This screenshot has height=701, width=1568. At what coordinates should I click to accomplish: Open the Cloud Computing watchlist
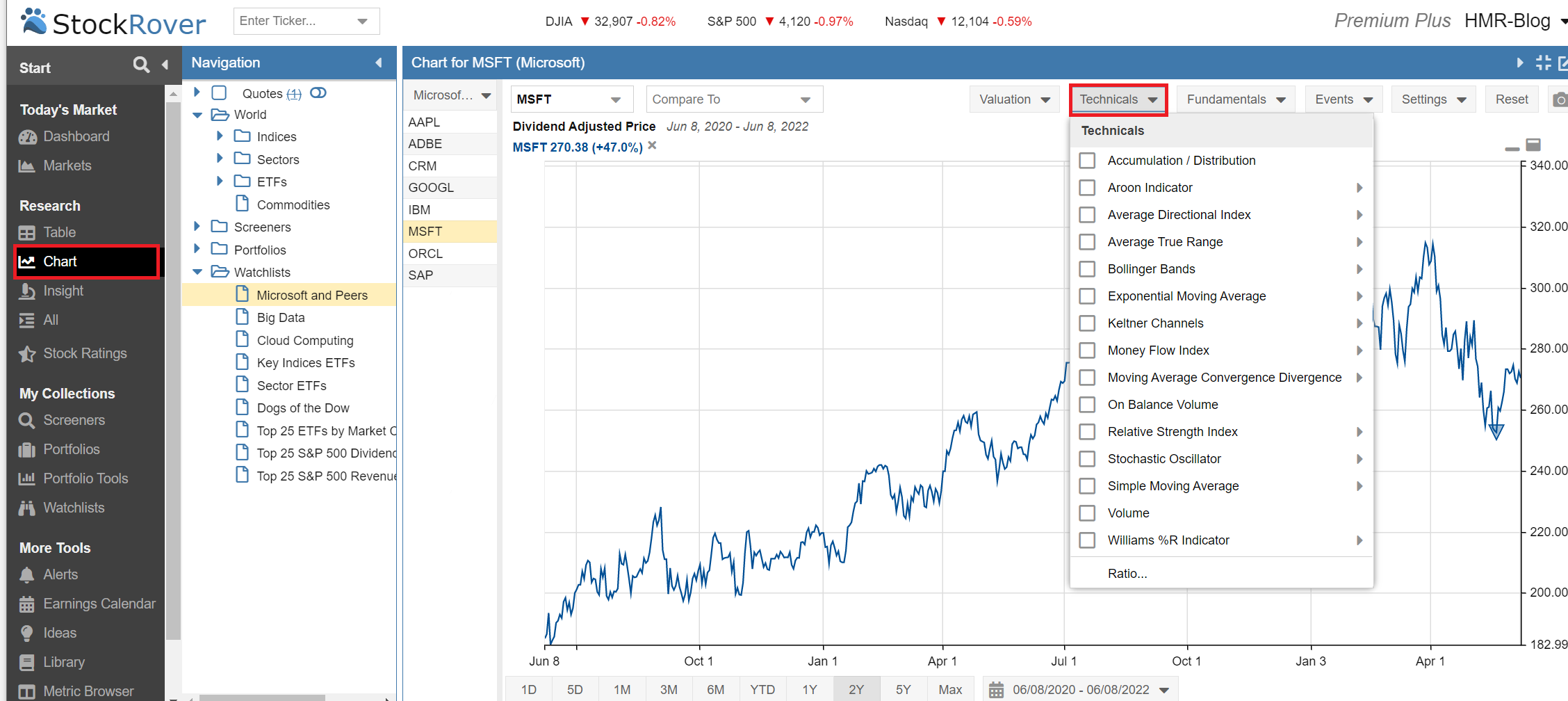click(x=305, y=341)
